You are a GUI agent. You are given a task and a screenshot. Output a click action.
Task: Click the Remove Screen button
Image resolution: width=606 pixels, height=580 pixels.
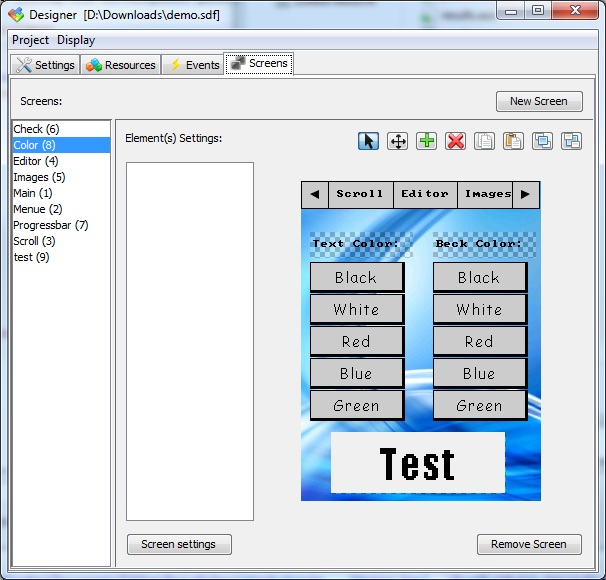click(529, 544)
